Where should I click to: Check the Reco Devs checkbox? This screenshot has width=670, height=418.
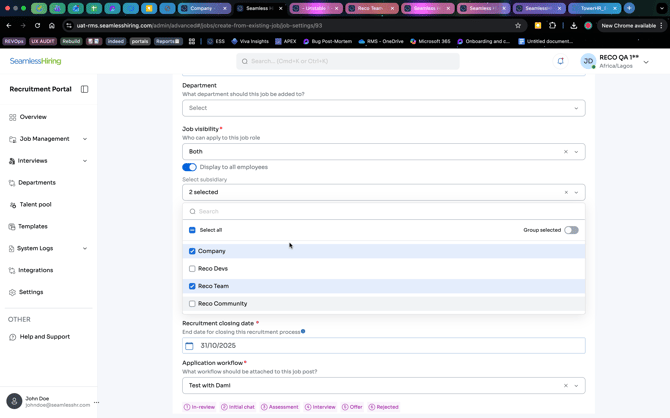[x=192, y=269]
